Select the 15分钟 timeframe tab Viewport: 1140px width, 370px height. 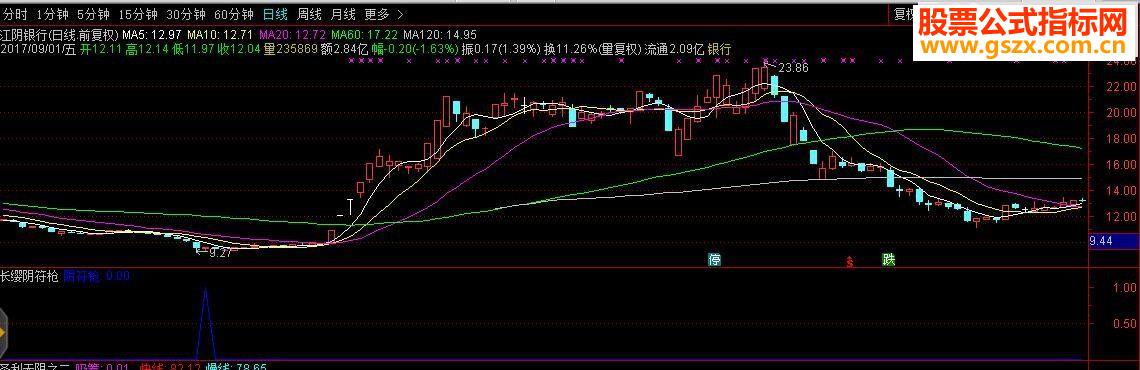137,14
